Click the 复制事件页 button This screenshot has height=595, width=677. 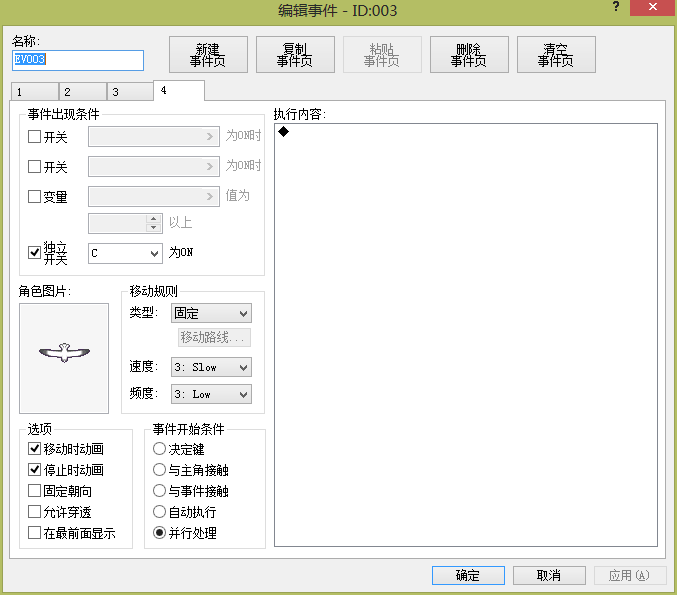[x=295, y=54]
